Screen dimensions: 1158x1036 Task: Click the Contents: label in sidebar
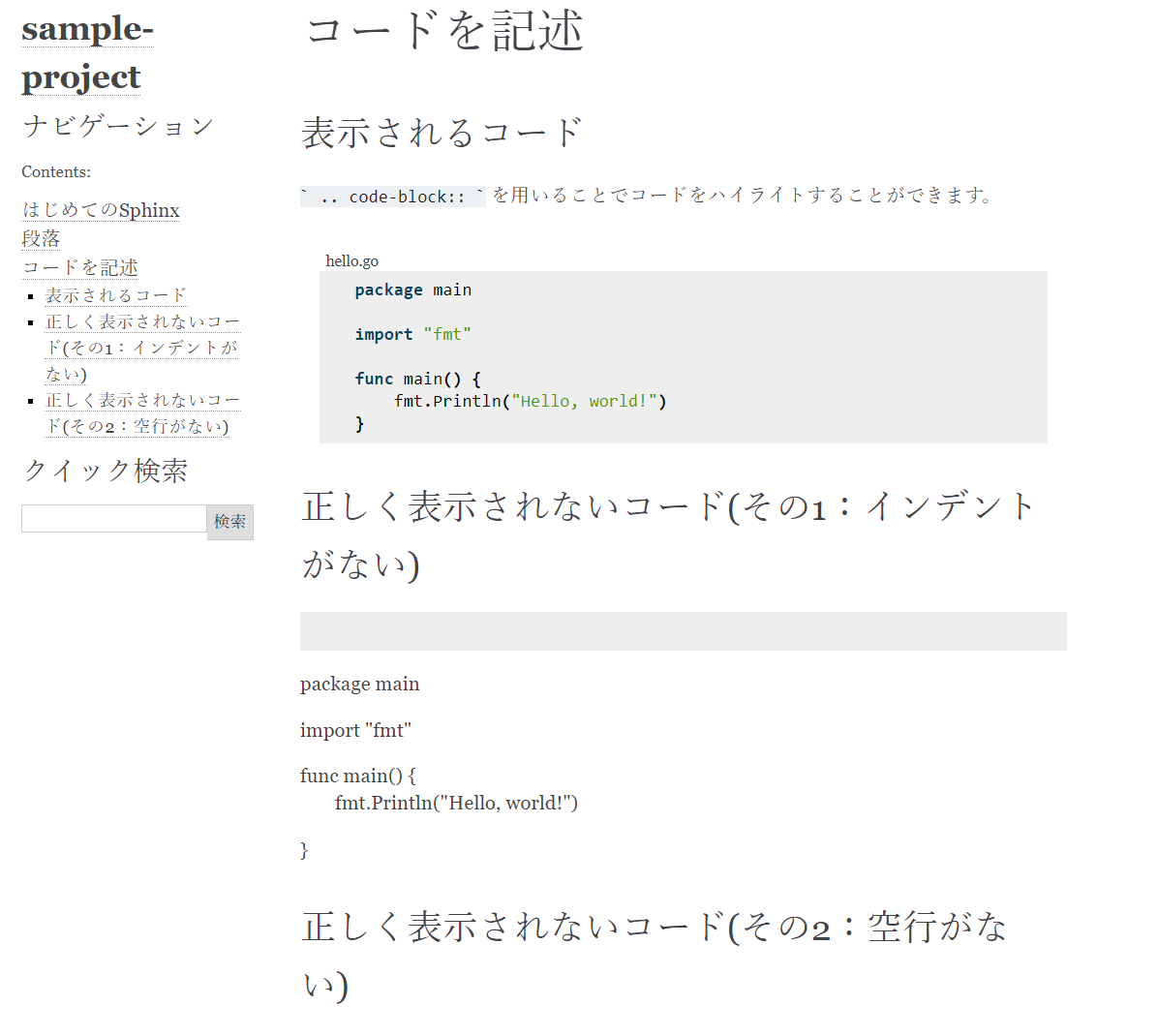point(55,171)
